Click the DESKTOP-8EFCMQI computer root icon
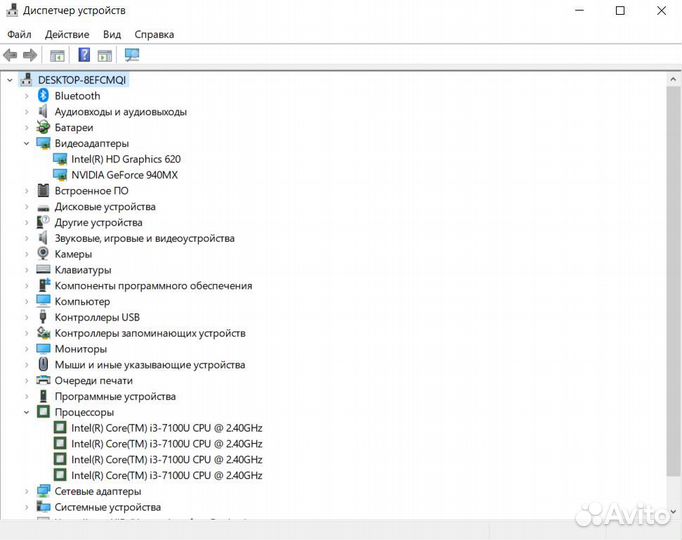The height and width of the screenshot is (540, 682). (27, 80)
